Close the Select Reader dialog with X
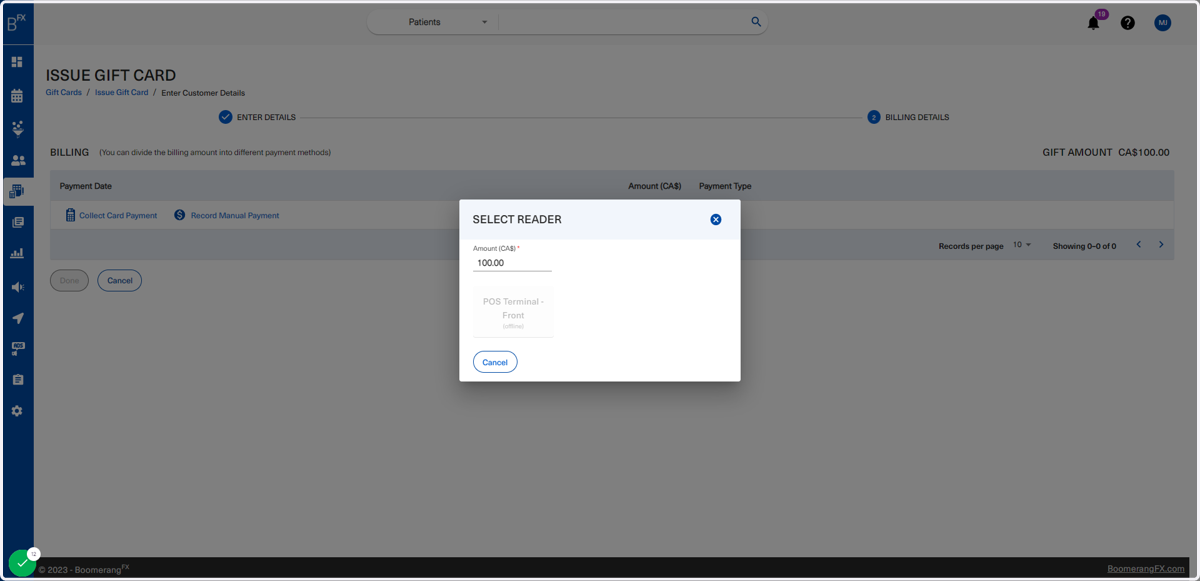 (x=716, y=219)
